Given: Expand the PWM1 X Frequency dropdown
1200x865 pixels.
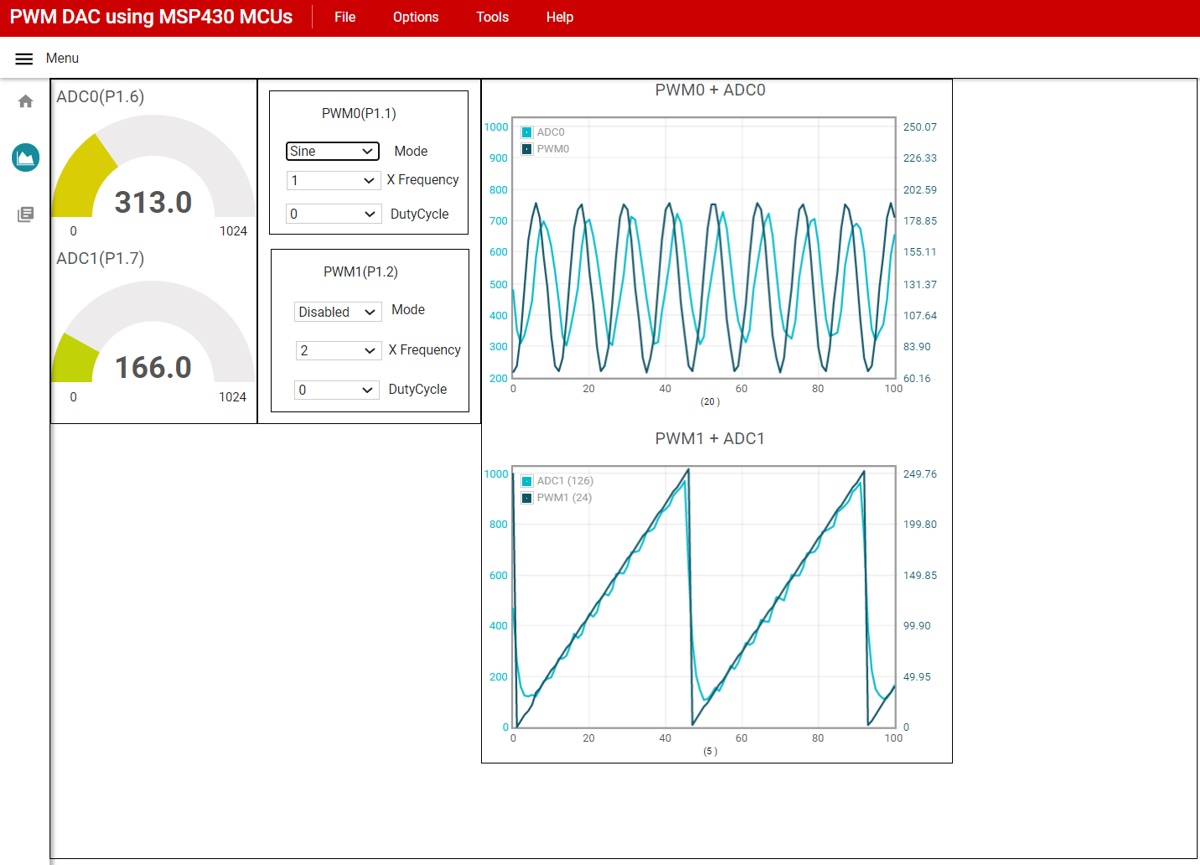Looking at the screenshot, I should [338, 351].
